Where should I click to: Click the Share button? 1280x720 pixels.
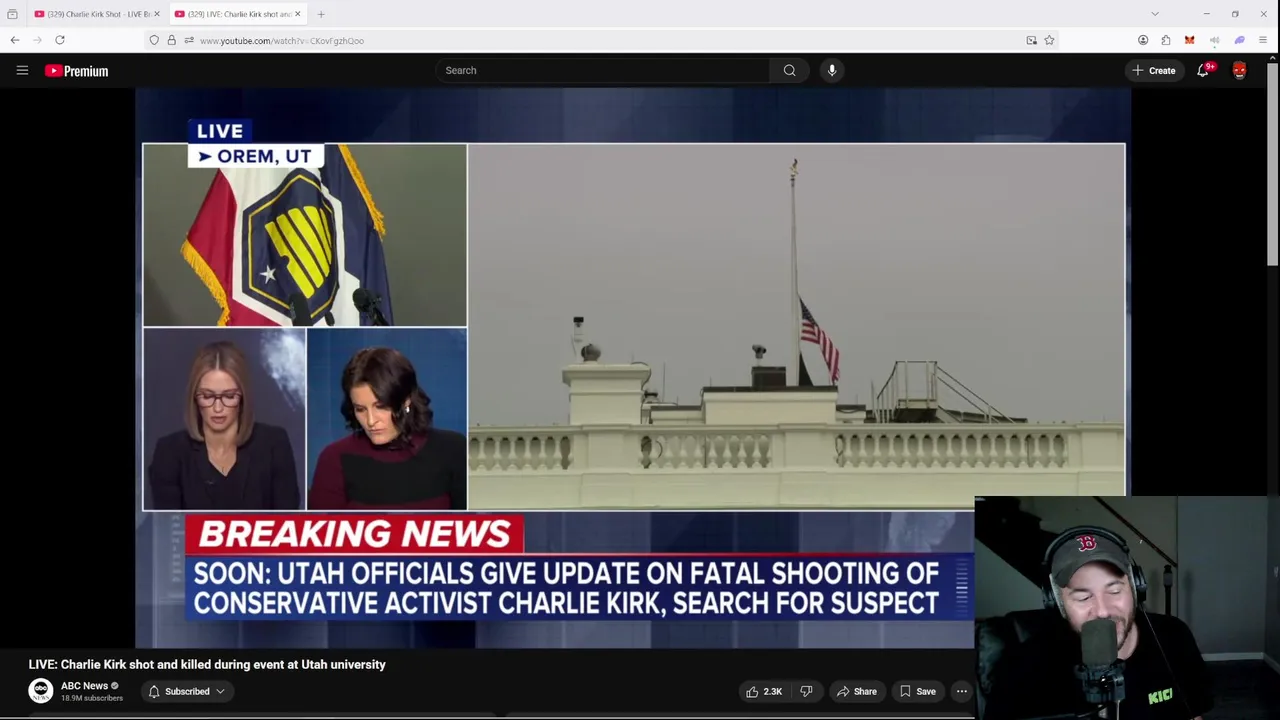[x=857, y=691]
